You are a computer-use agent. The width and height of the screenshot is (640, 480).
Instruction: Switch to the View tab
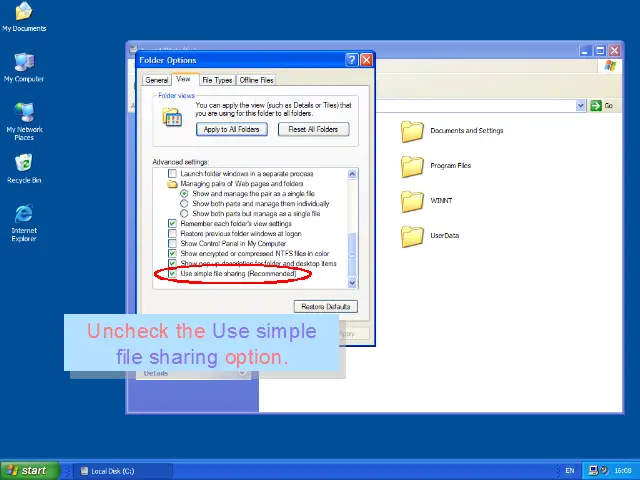(x=184, y=79)
